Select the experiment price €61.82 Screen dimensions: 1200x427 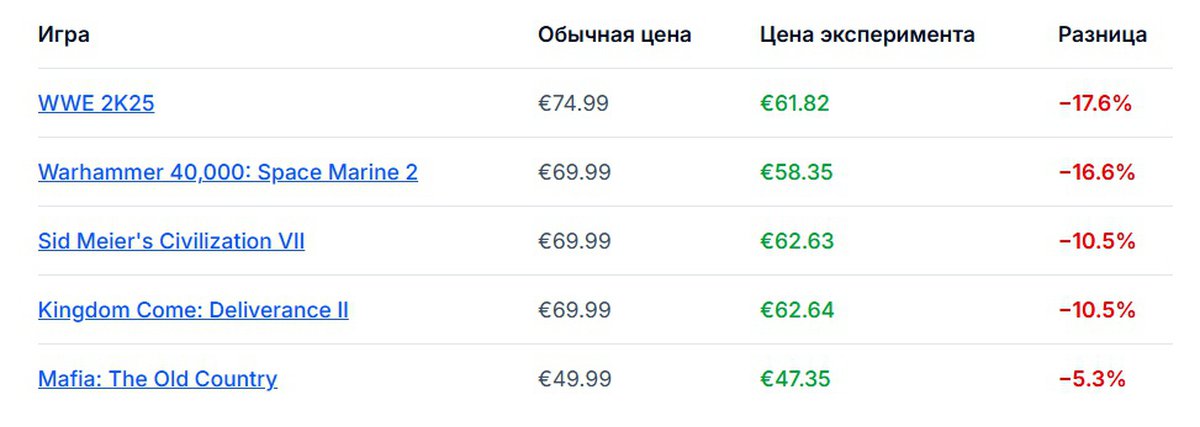pyautogui.click(x=795, y=103)
